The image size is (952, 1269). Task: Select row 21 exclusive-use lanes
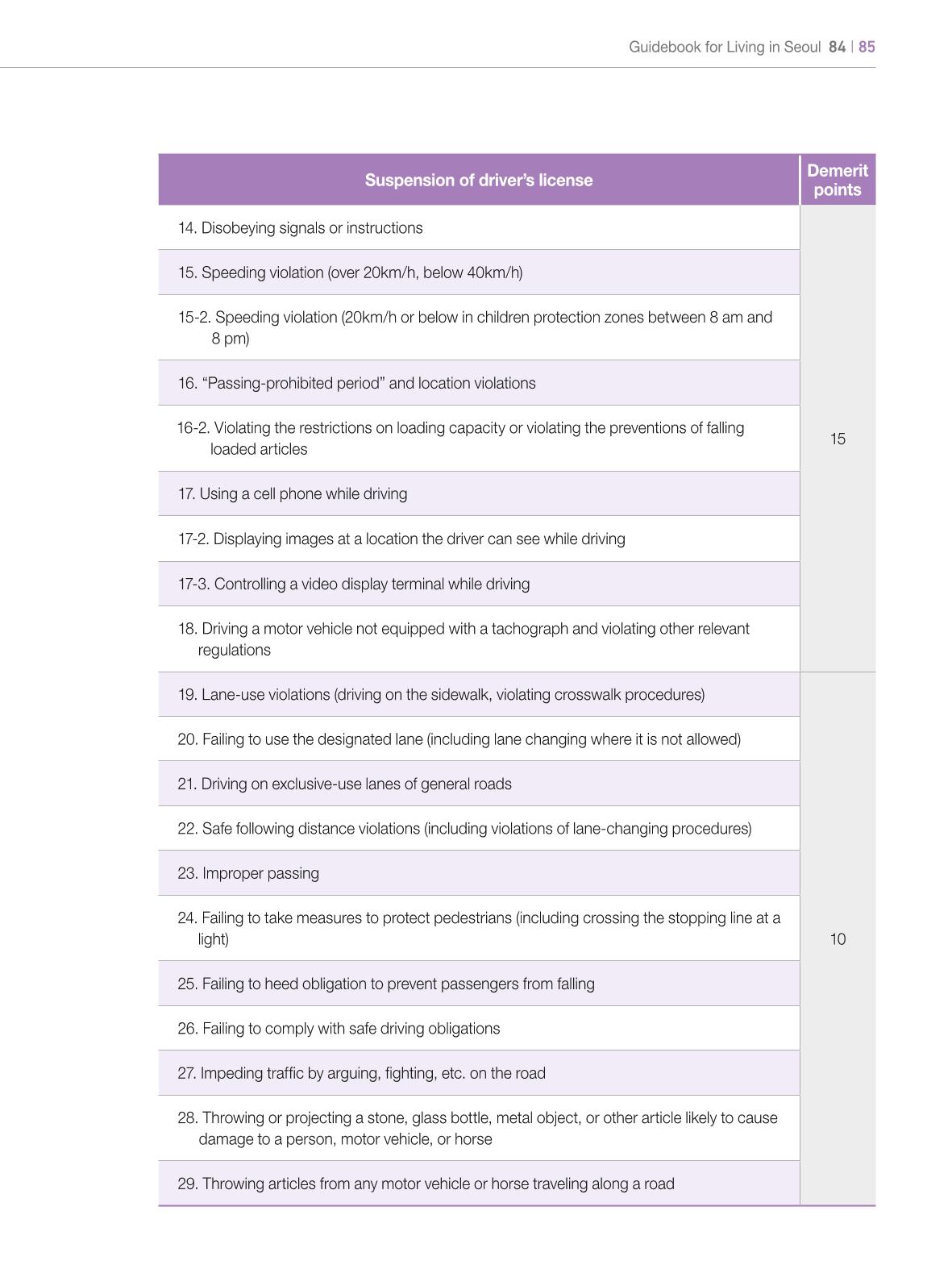tap(479, 784)
